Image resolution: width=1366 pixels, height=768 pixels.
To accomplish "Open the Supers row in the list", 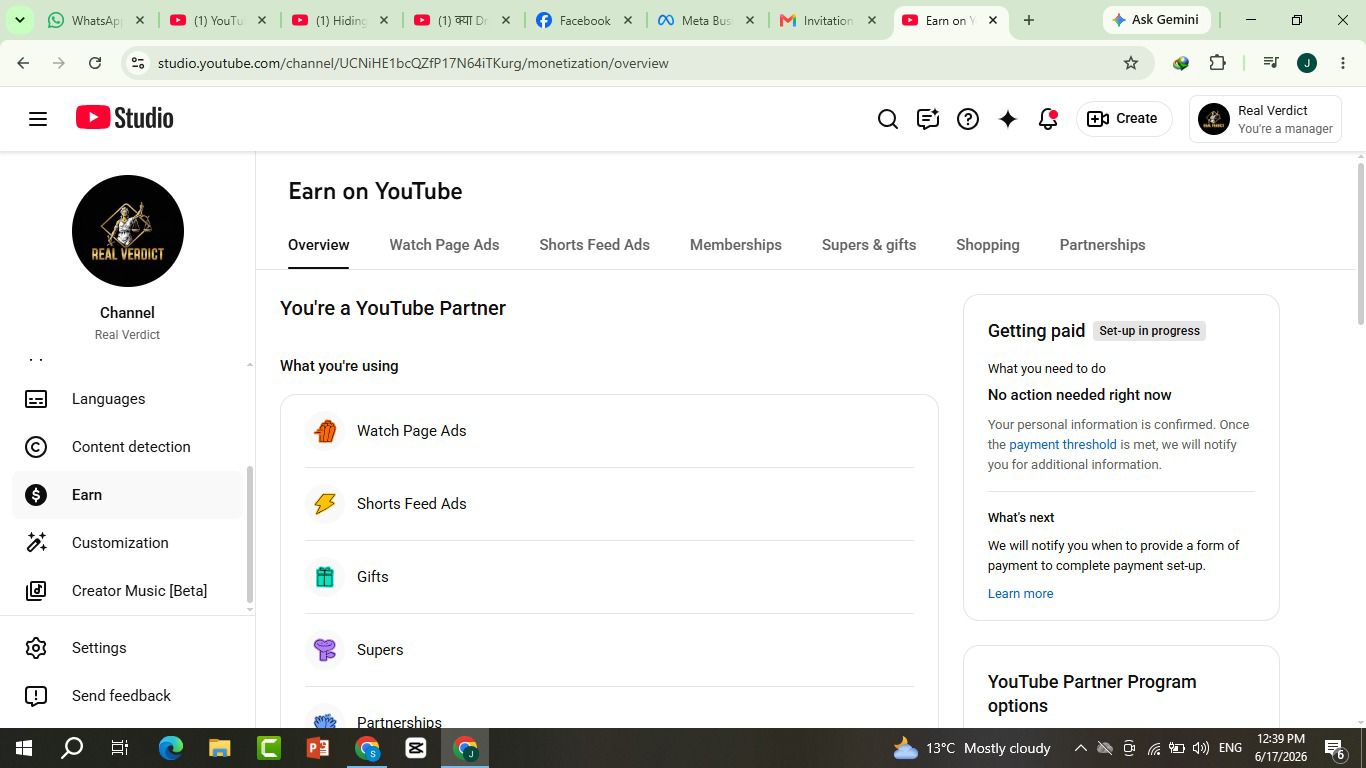I will (x=609, y=650).
